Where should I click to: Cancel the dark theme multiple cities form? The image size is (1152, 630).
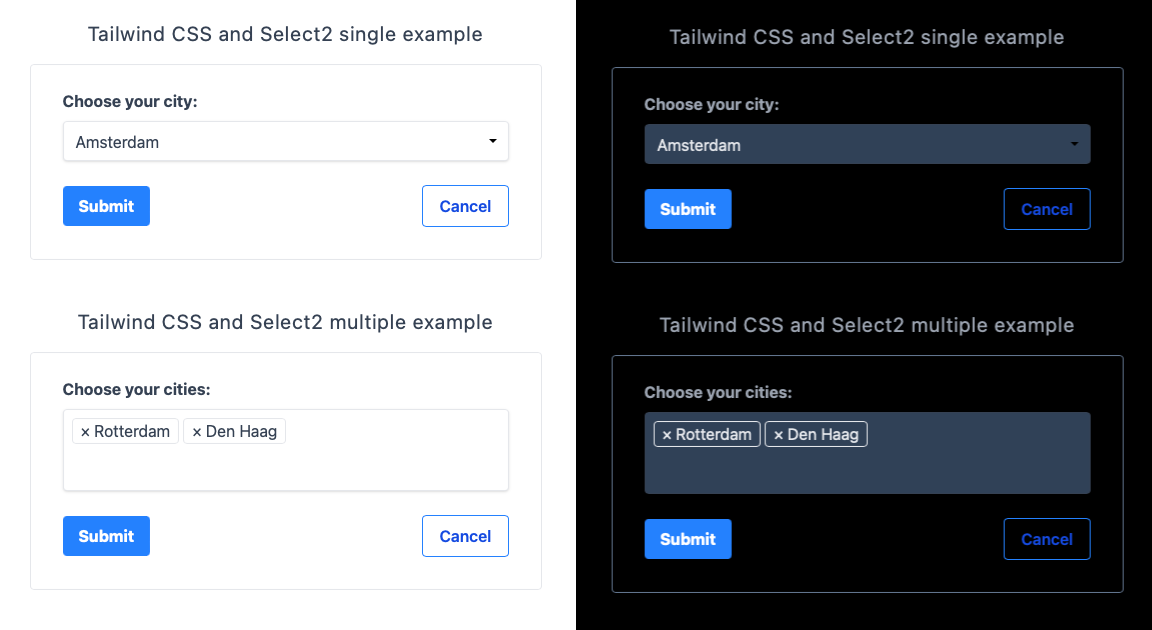coord(1047,539)
